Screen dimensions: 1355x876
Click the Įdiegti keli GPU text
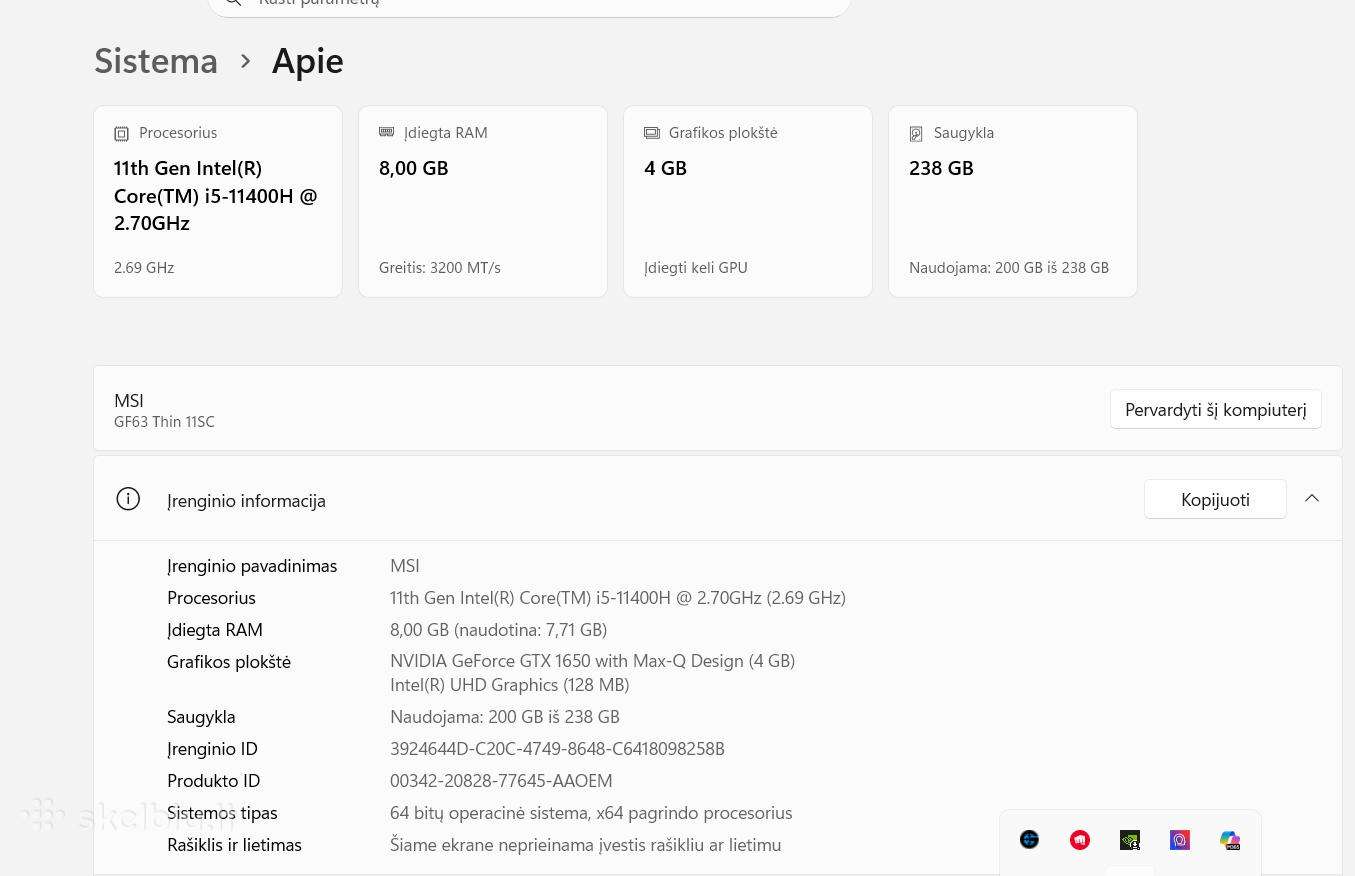pyautogui.click(x=696, y=267)
